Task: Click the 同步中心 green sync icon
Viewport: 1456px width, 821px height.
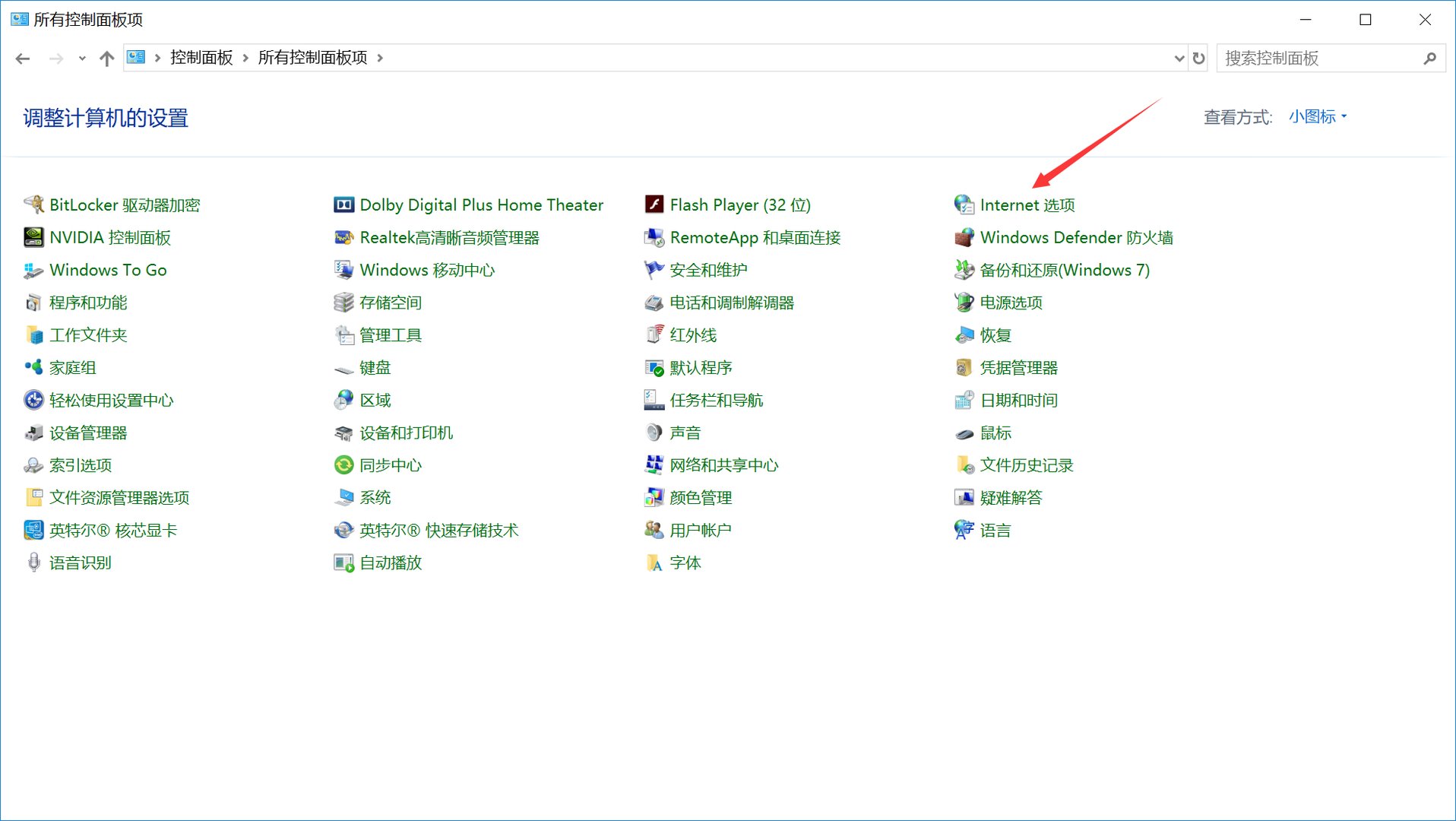Action: click(x=343, y=465)
